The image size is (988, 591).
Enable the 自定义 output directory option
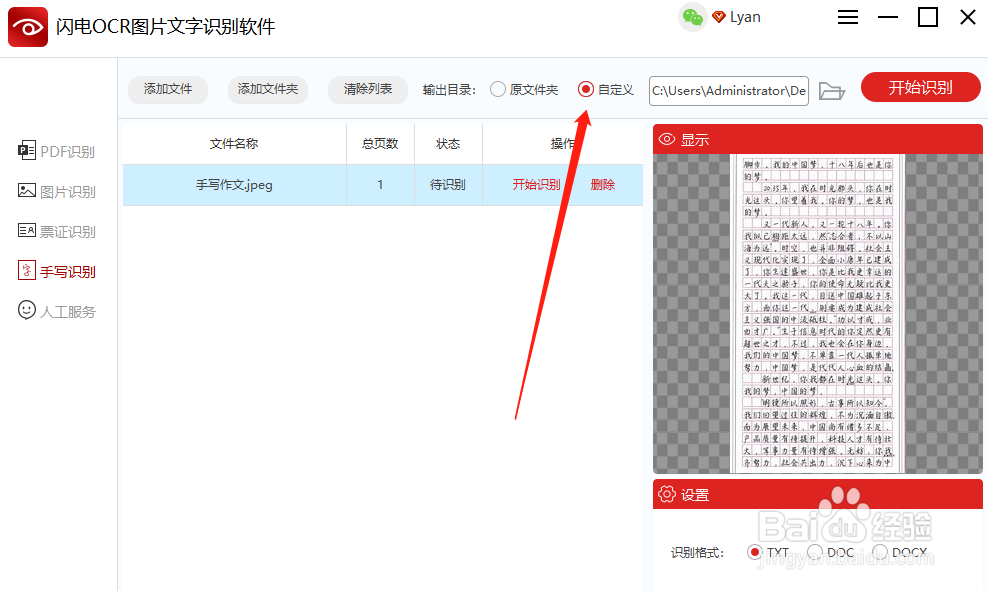(x=584, y=89)
